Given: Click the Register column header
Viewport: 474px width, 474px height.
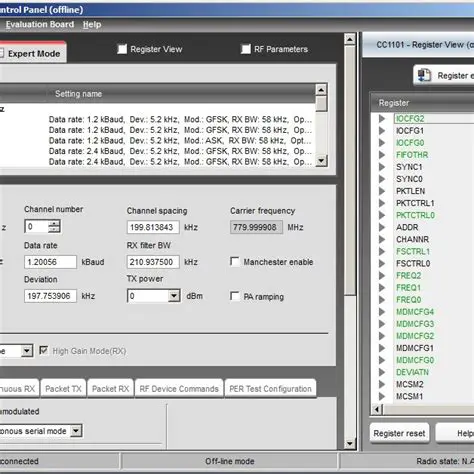Looking at the screenshot, I should pos(394,103).
